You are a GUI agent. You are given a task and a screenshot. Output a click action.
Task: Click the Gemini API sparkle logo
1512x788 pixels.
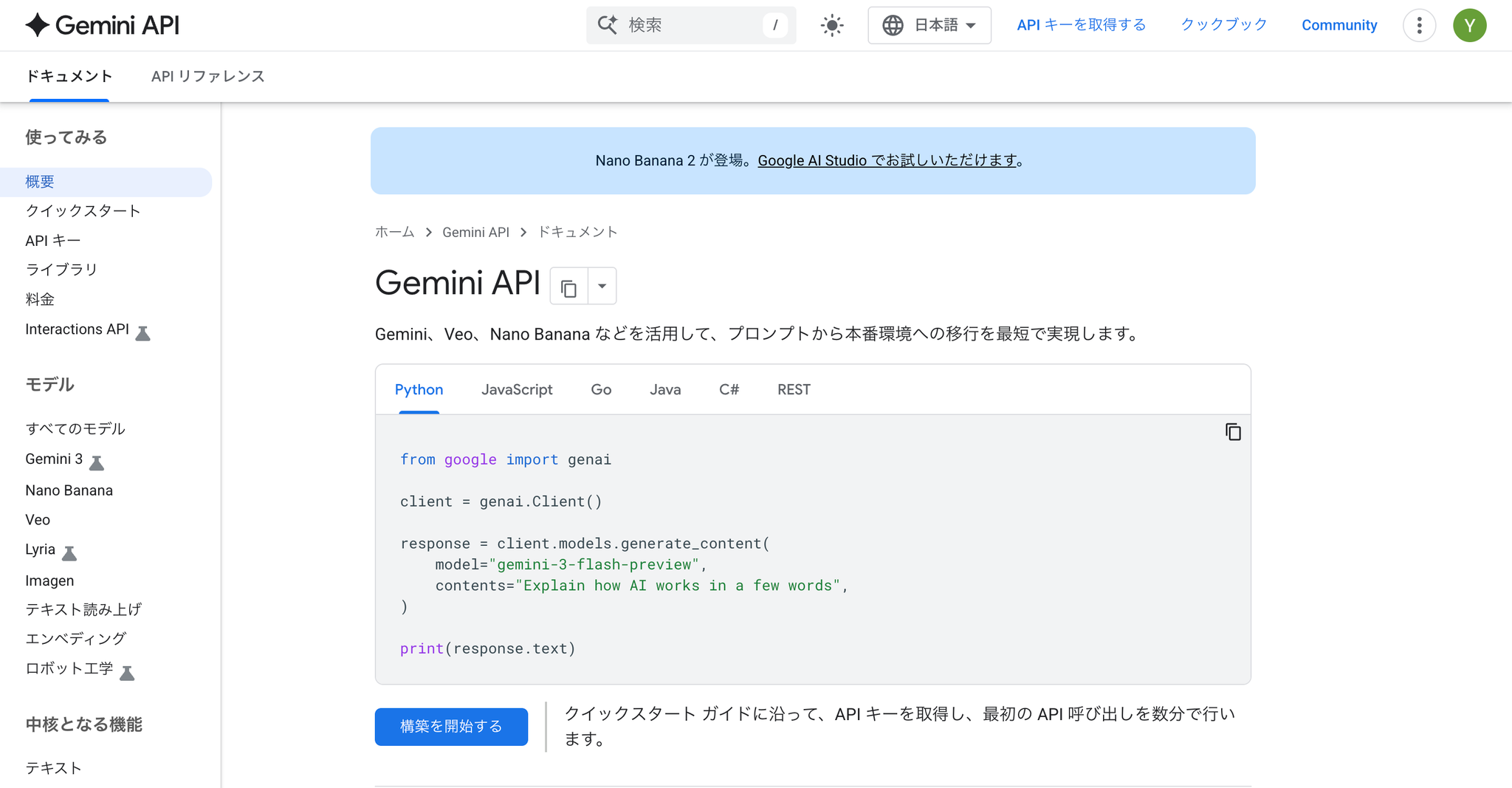38,25
